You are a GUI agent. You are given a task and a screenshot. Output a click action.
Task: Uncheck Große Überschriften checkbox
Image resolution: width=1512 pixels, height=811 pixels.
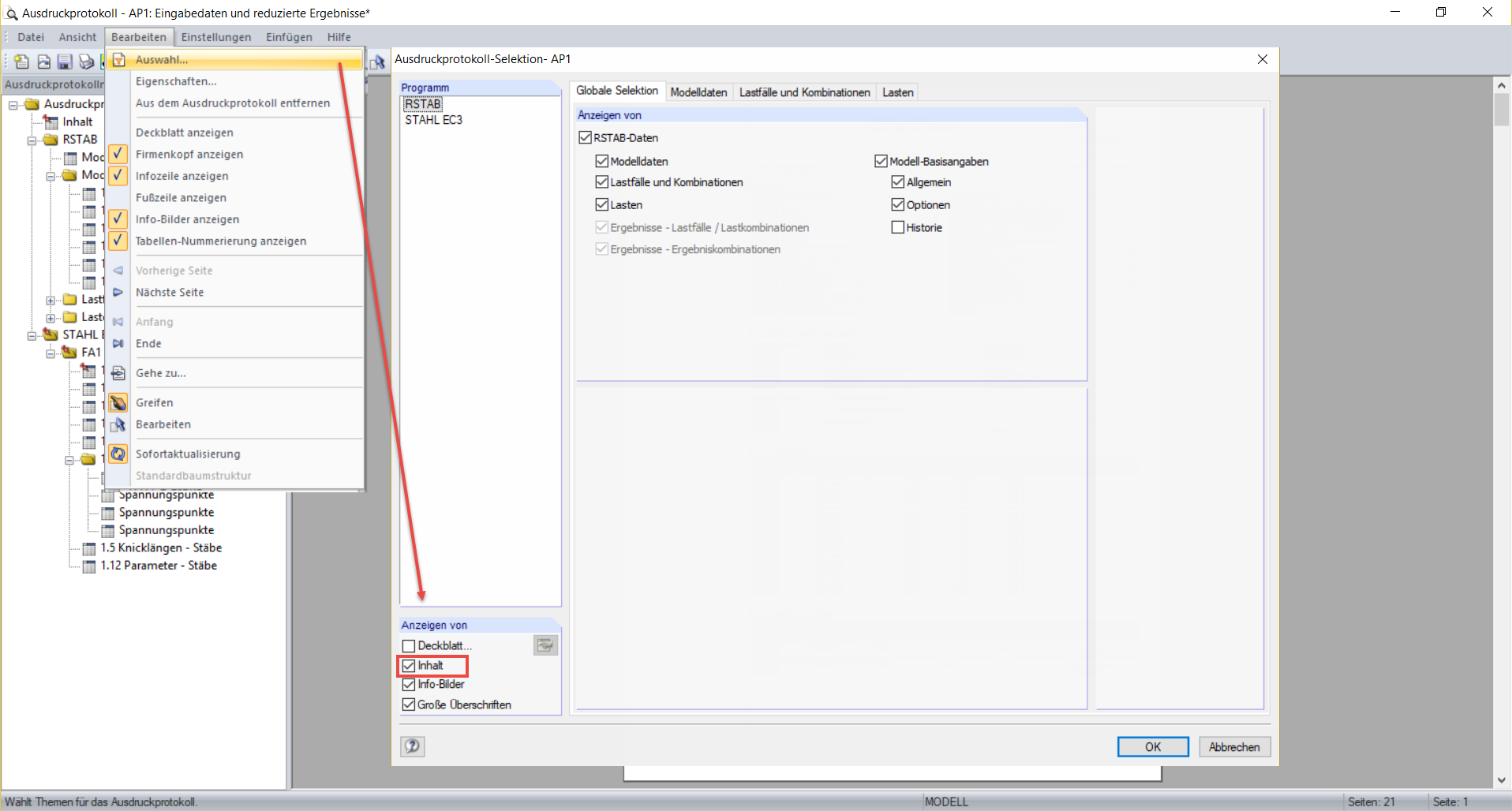[409, 704]
